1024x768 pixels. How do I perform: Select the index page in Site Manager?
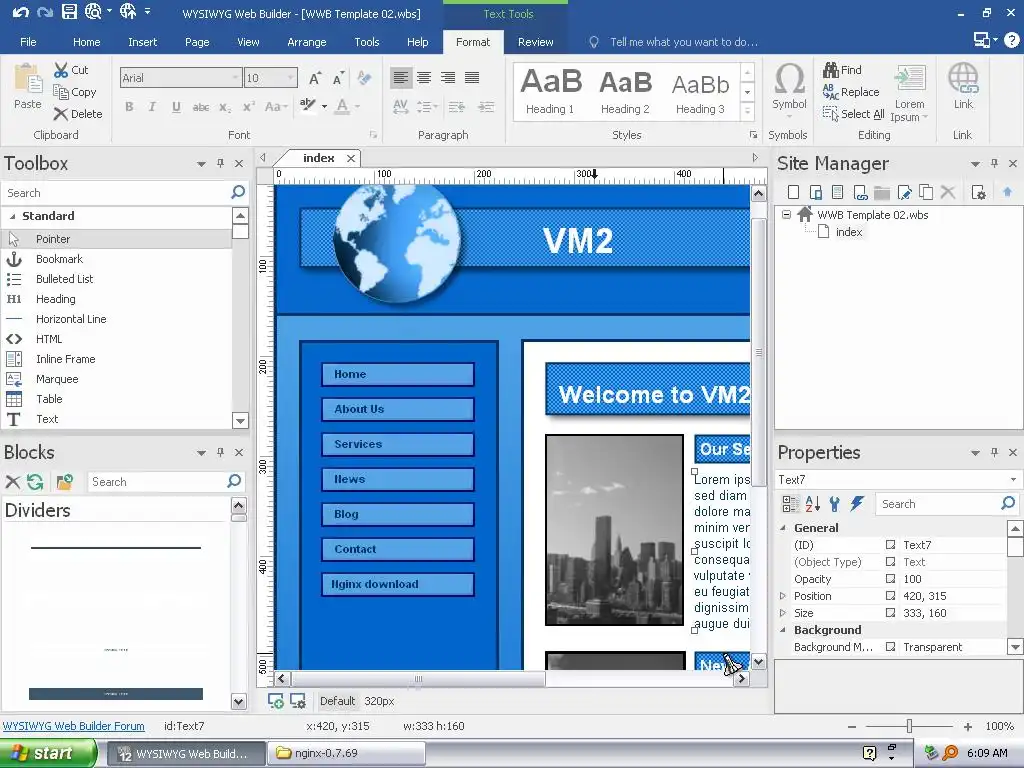848,232
